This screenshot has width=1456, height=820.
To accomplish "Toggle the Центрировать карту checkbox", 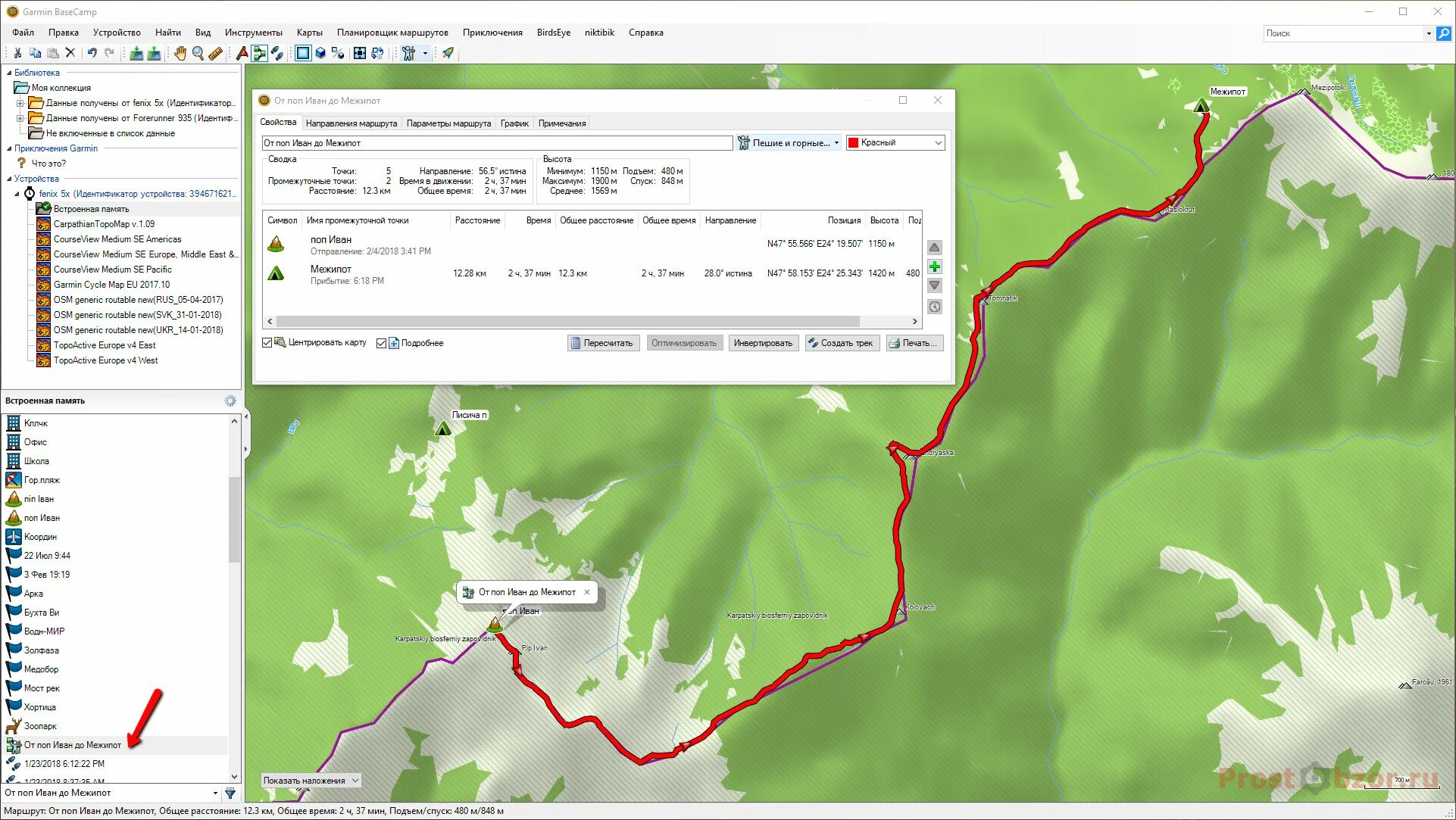I will [267, 343].
